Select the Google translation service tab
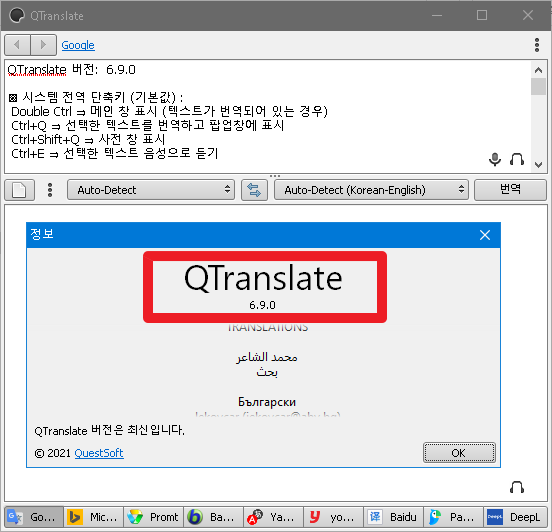 pyautogui.click(x=34, y=517)
